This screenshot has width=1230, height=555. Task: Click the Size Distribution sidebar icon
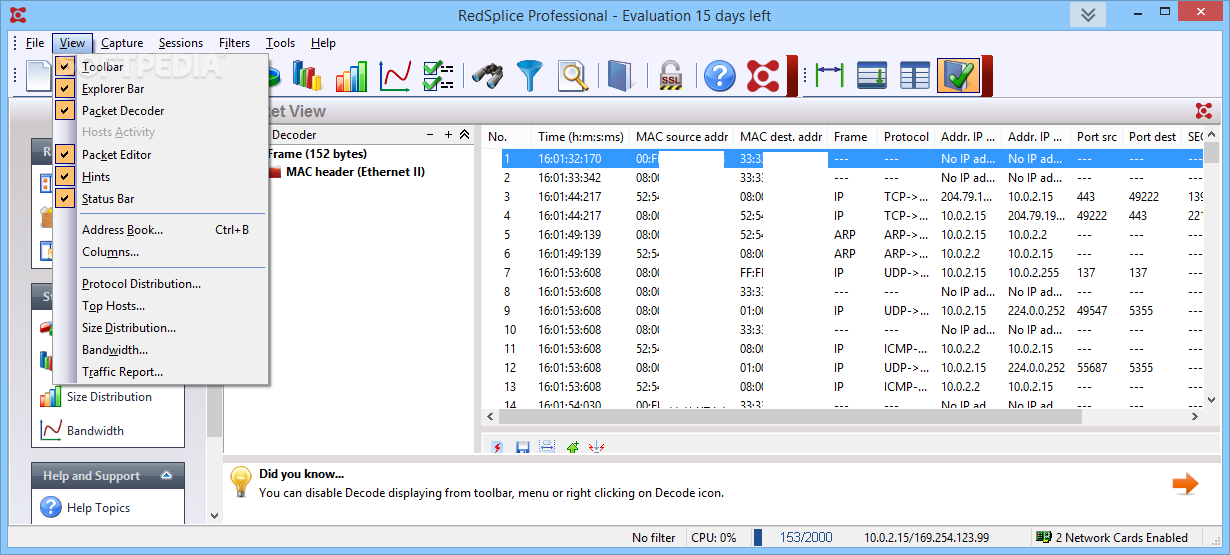[50, 397]
